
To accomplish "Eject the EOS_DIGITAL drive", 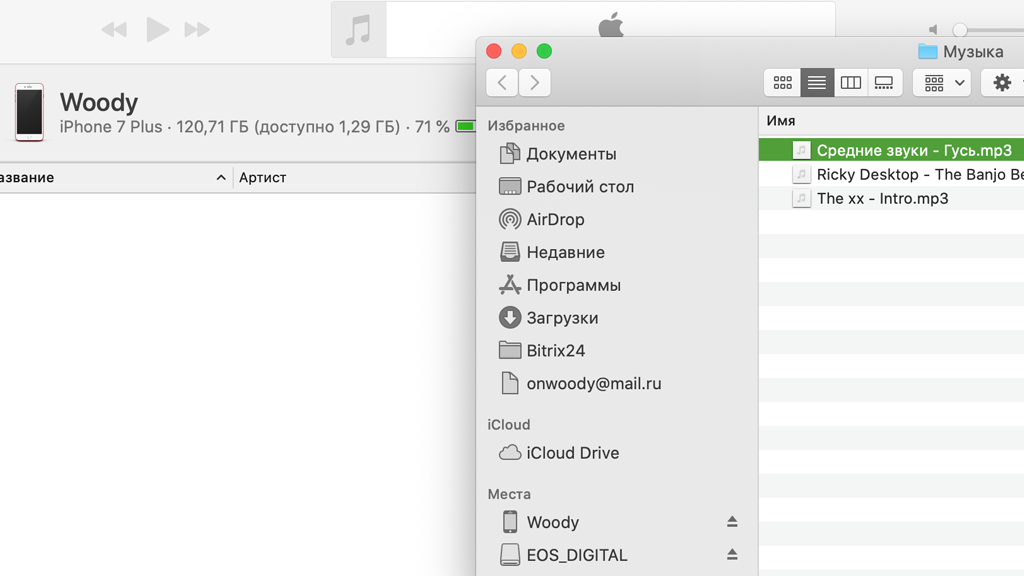I will pos(732,554).
